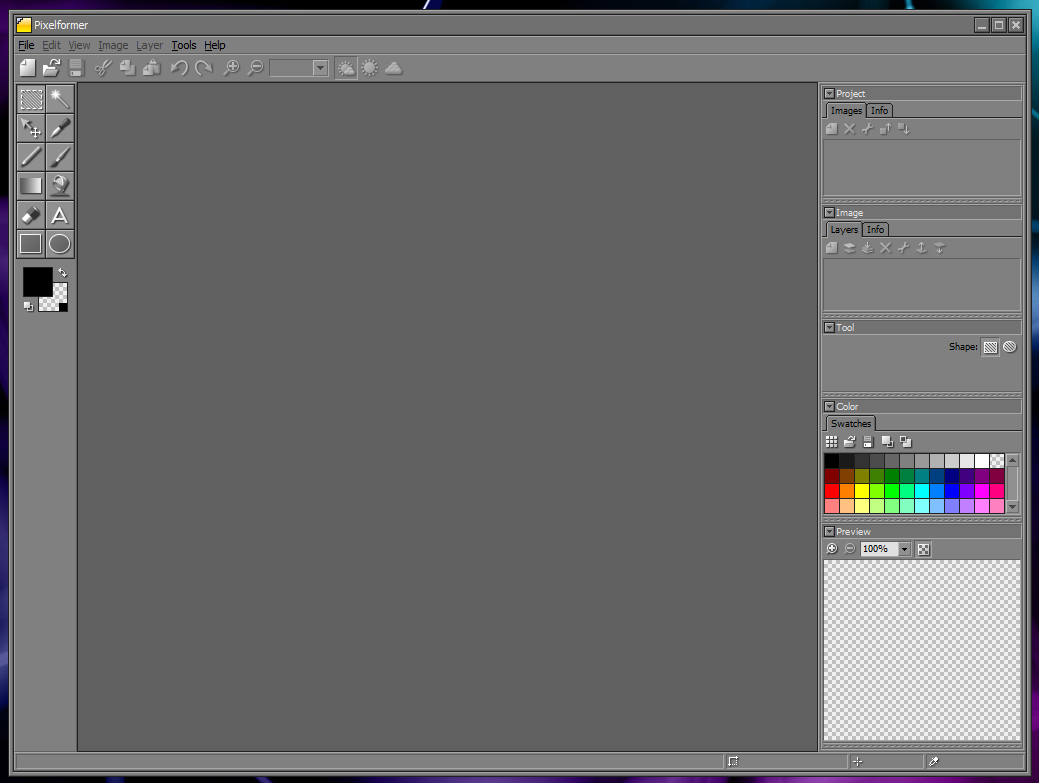Open Info tab in Project panel
The height and width of the screenshot is (783, 1039).
pyautogui.click(x=879, y=111)
